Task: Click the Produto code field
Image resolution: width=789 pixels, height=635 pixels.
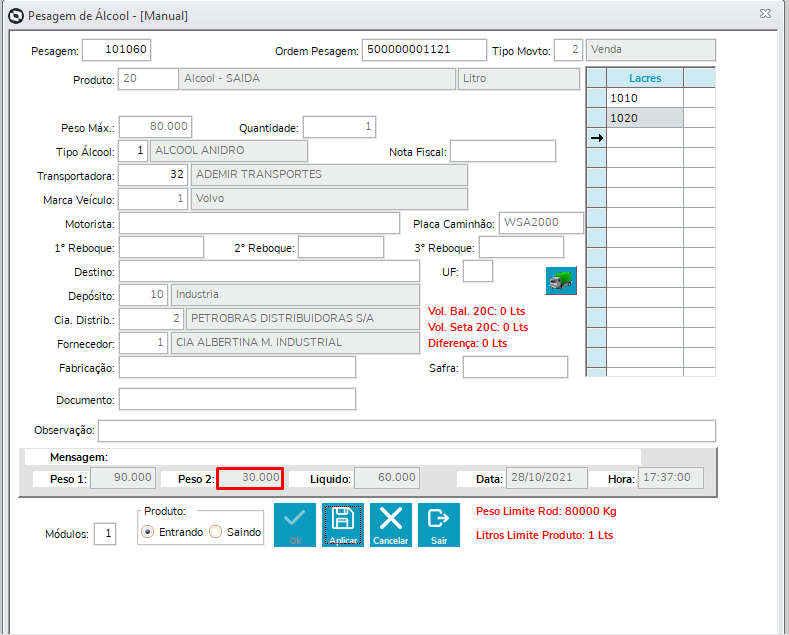Action: 148,79
